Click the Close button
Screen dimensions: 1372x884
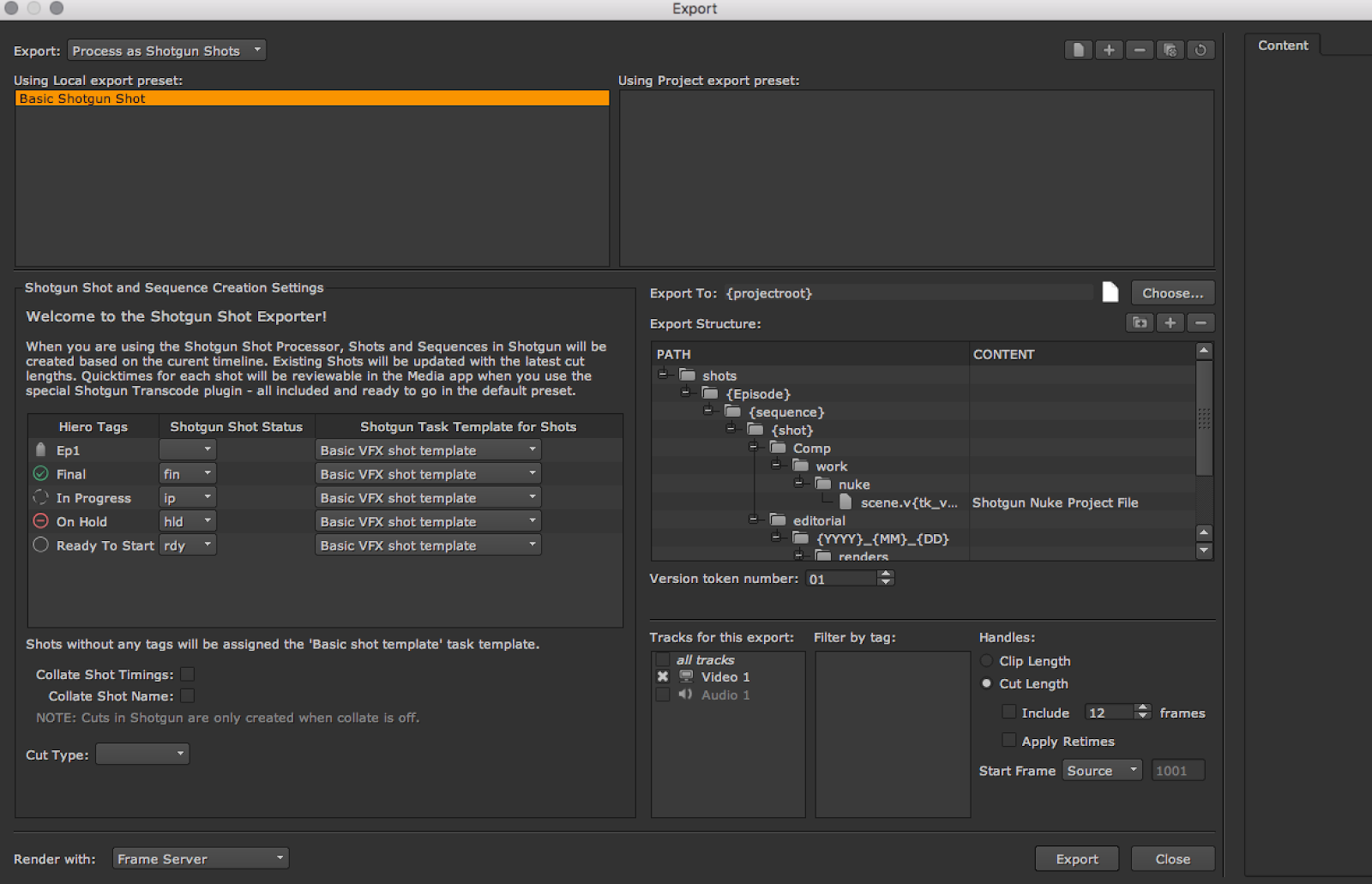click(1173, 858)
